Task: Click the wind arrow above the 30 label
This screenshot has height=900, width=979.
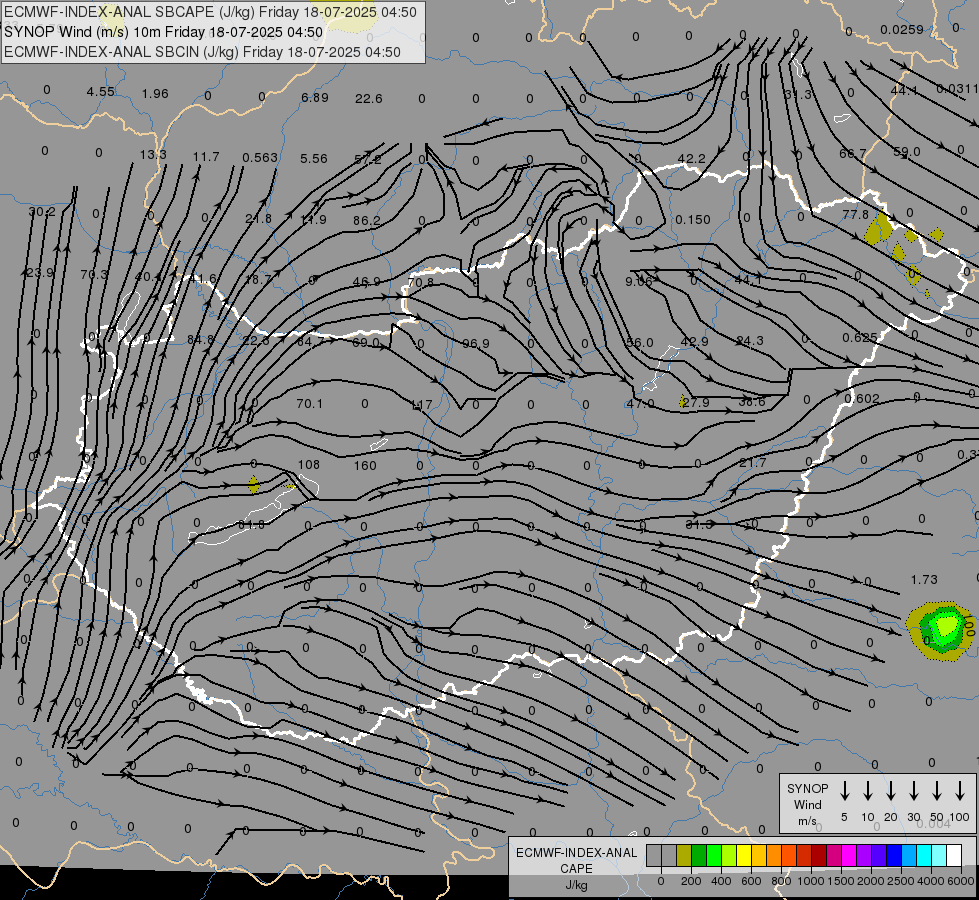Action: click(x=914, y=791)
